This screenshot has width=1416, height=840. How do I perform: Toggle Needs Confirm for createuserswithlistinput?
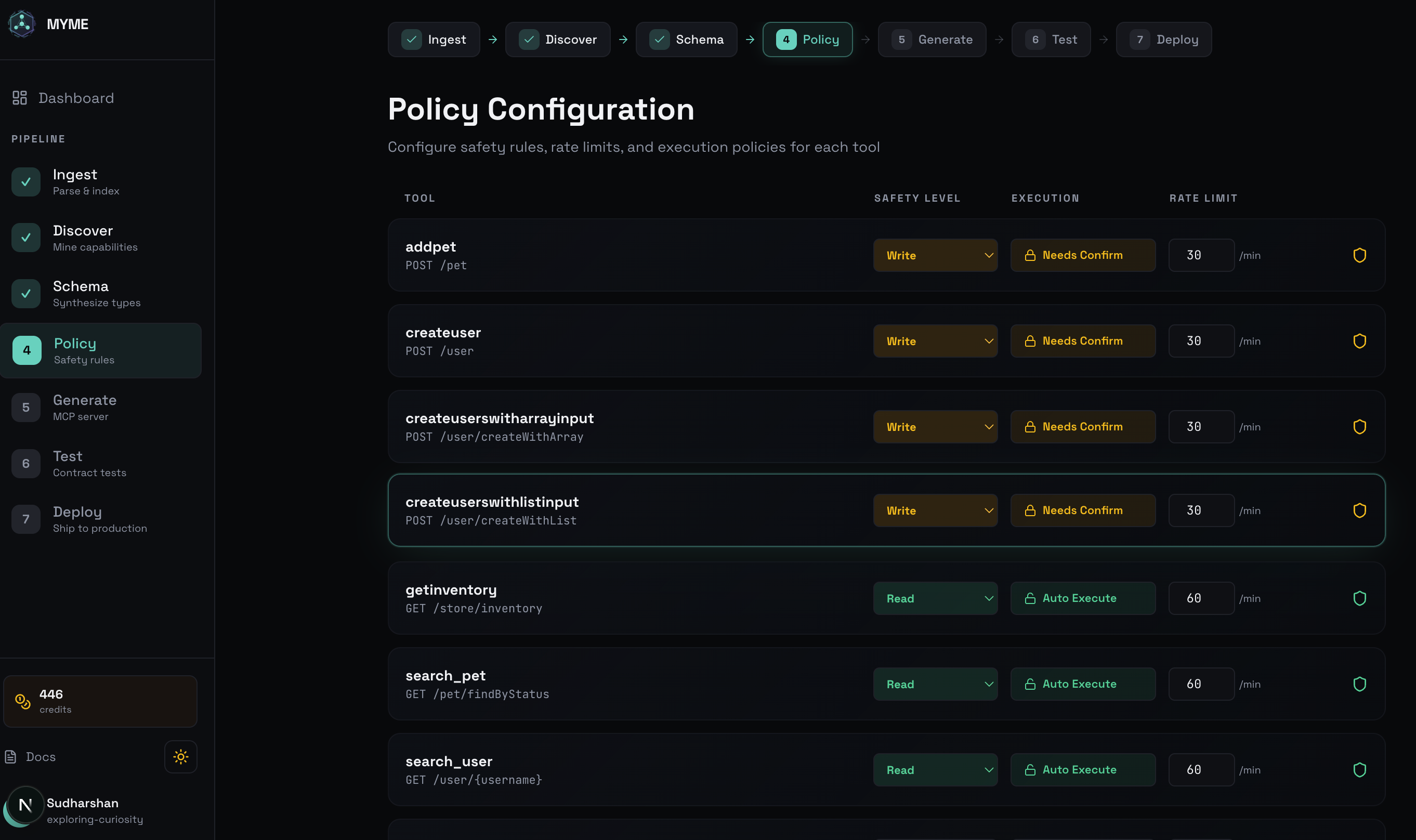[1082, 510]
